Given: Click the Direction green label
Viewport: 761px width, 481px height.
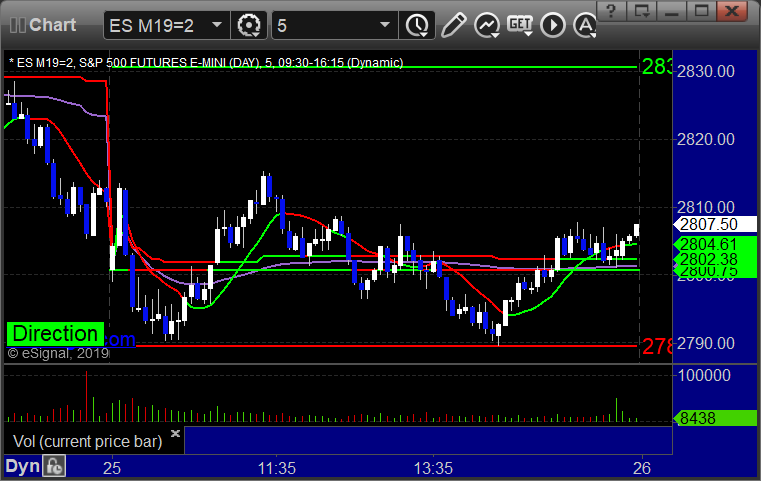Looking at the screenshot, I should tap(55, 334).
